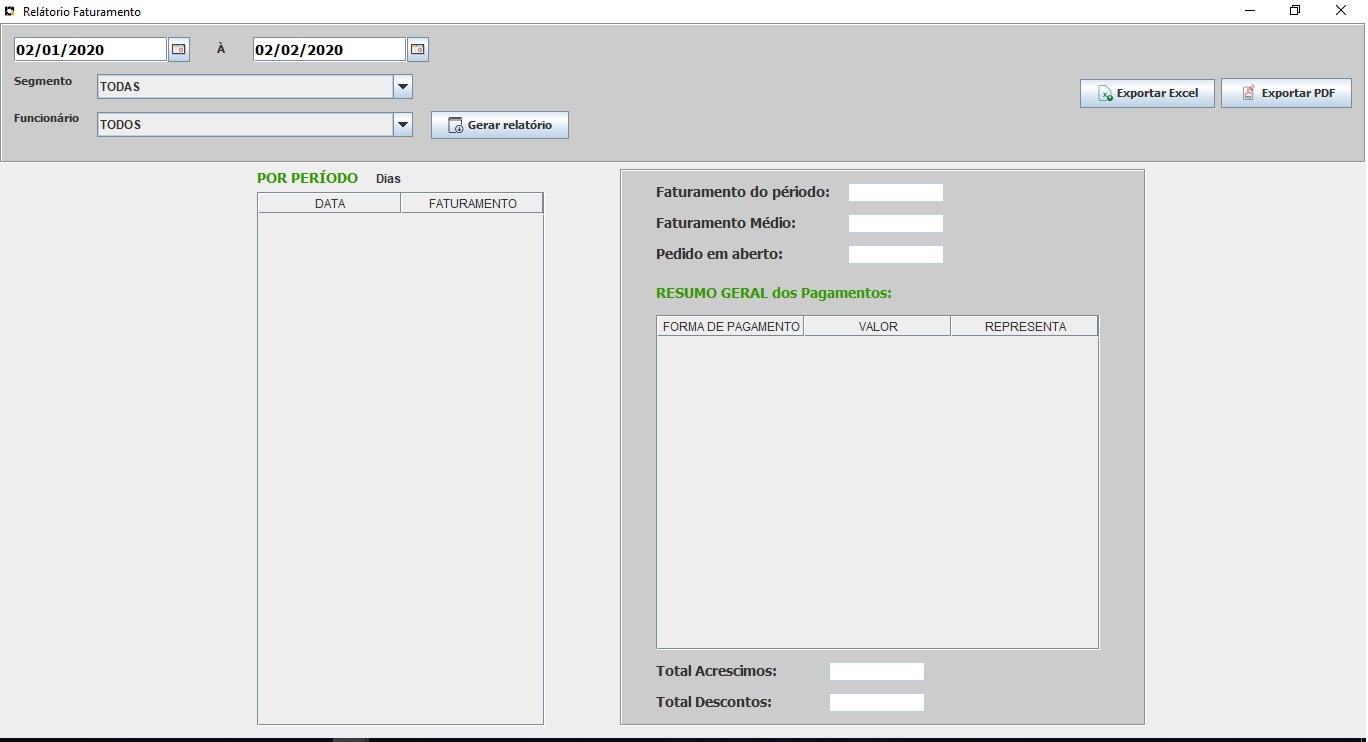Click the Faturamento do período field
The image size is (1368, 742).
point(895,193)
